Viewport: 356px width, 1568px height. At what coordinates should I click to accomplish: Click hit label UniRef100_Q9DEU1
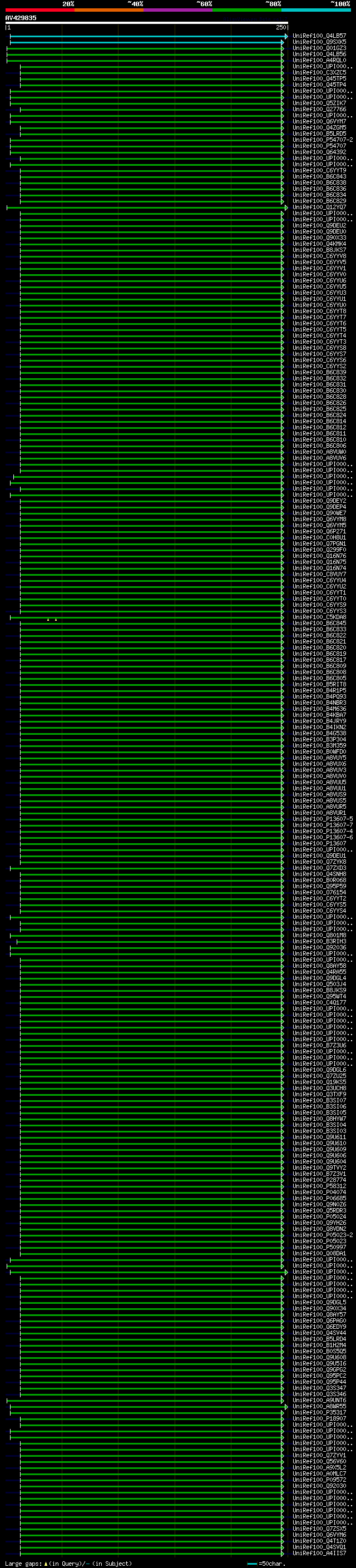pos(319,856)
